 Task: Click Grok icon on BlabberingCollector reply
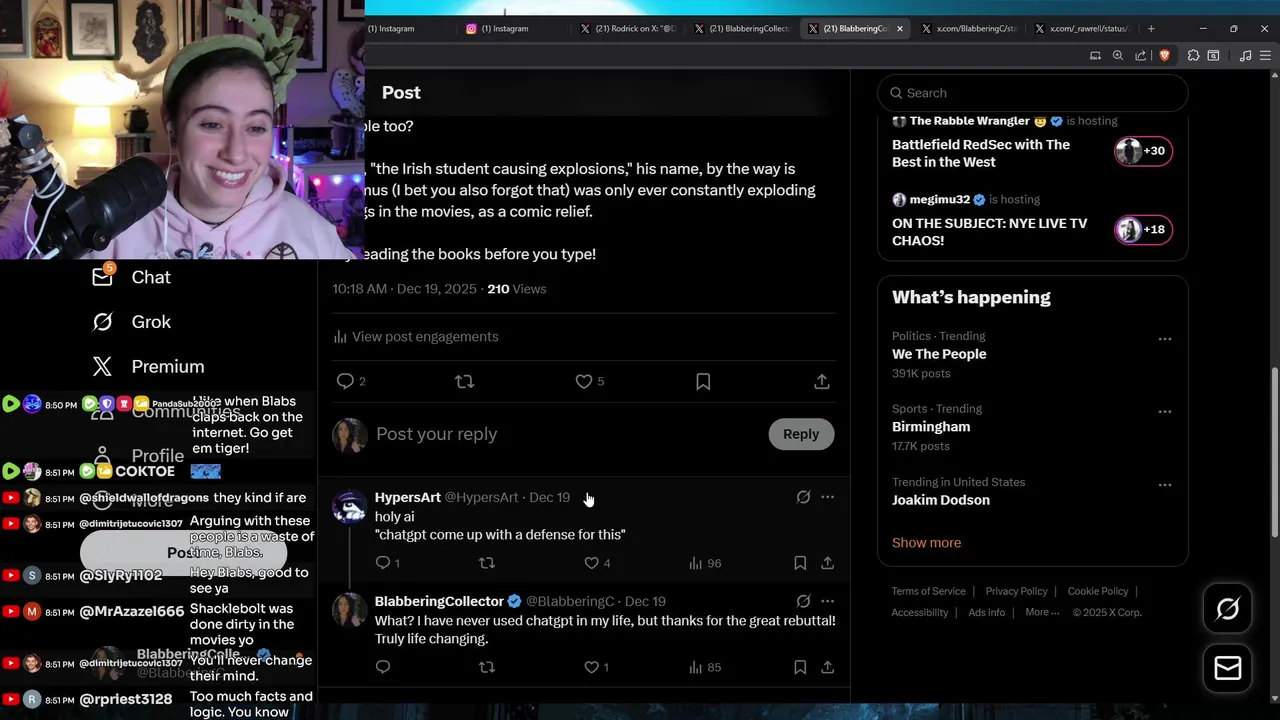pos(803,601)
